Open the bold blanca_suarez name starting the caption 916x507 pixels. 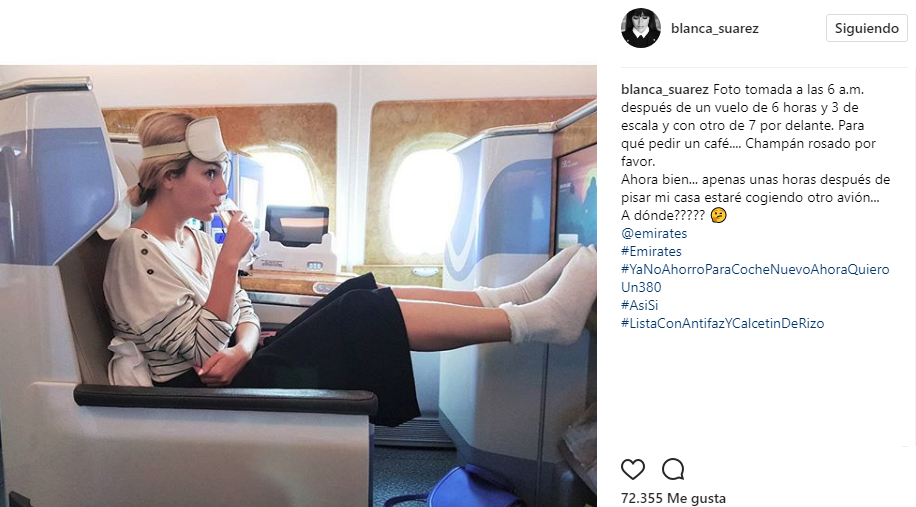[x=665, y=89]
